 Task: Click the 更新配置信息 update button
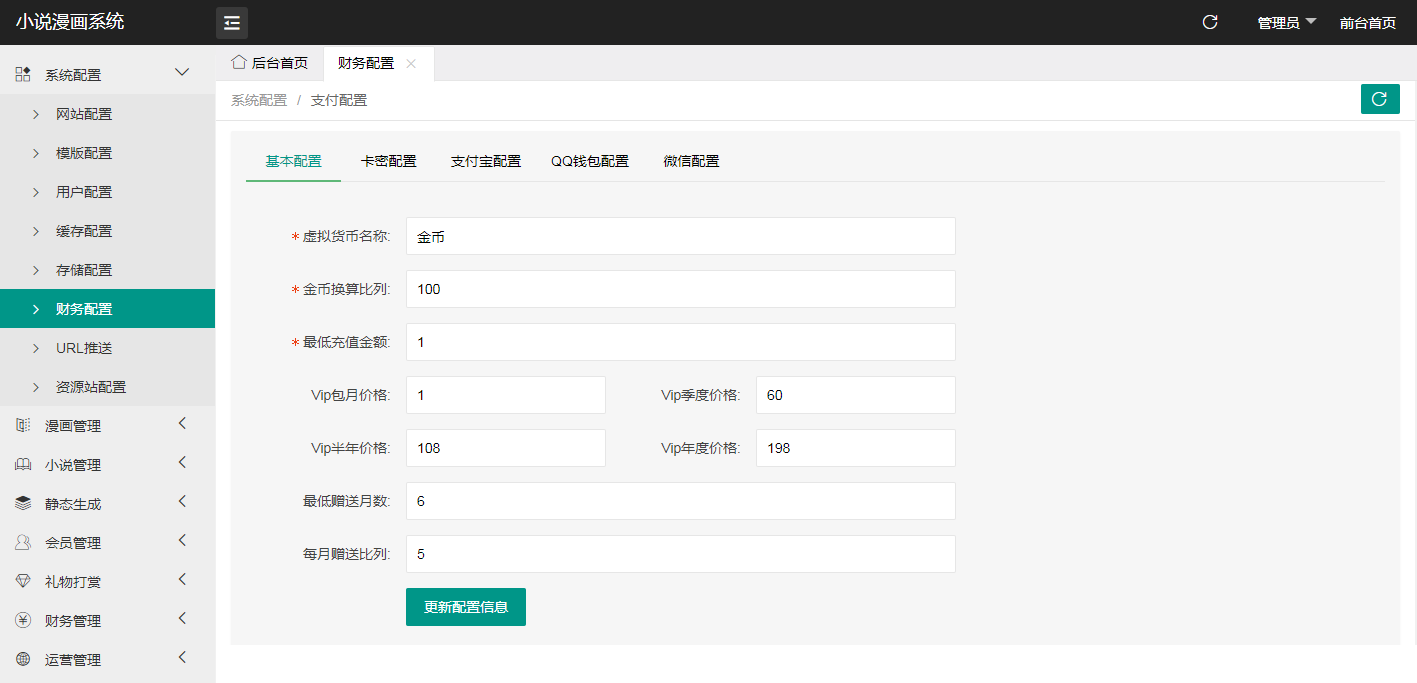(465, 607)
